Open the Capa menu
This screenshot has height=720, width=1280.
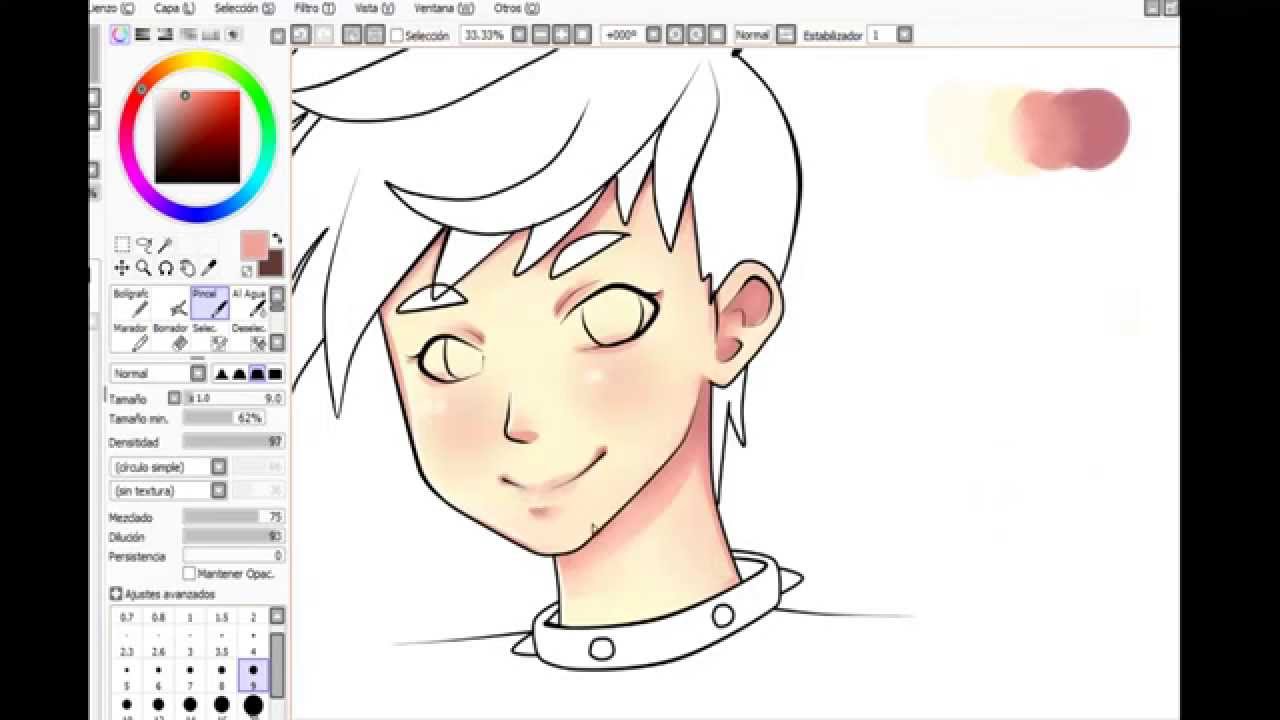pos(174,8)
